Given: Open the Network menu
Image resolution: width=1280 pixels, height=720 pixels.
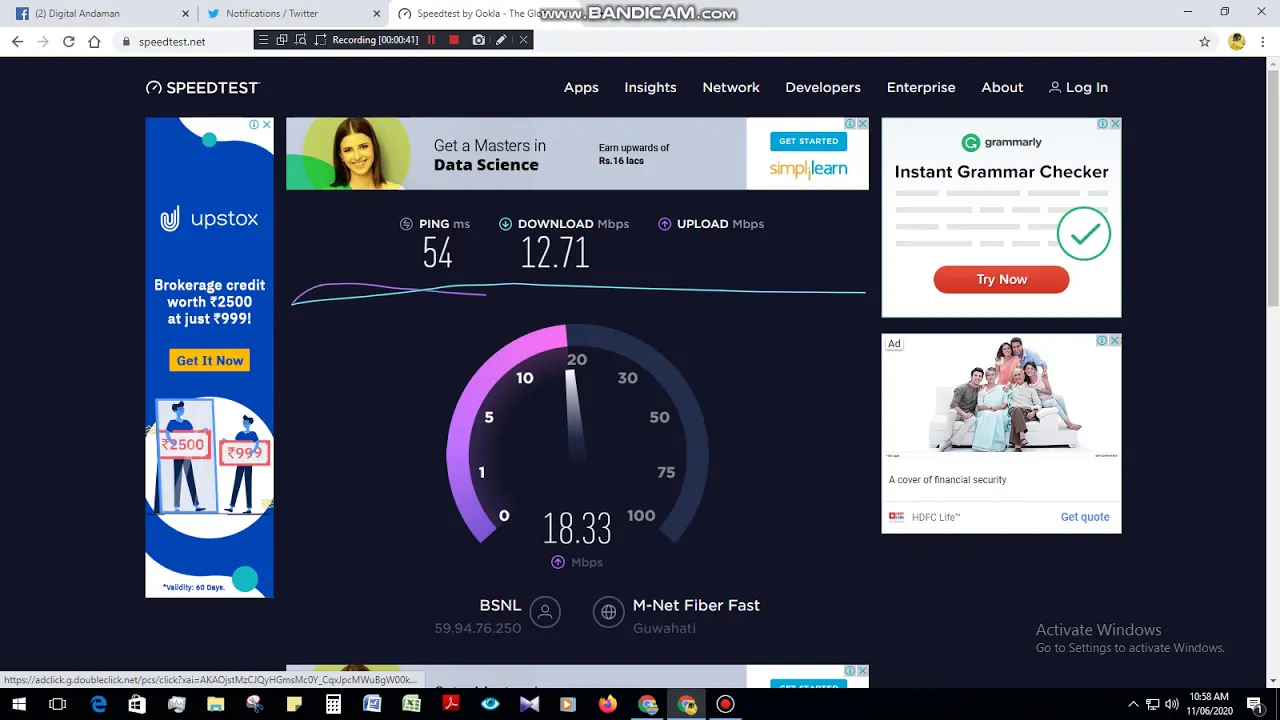Looking at the screenshot, I should pyautogui.click(x=731, y=88).
